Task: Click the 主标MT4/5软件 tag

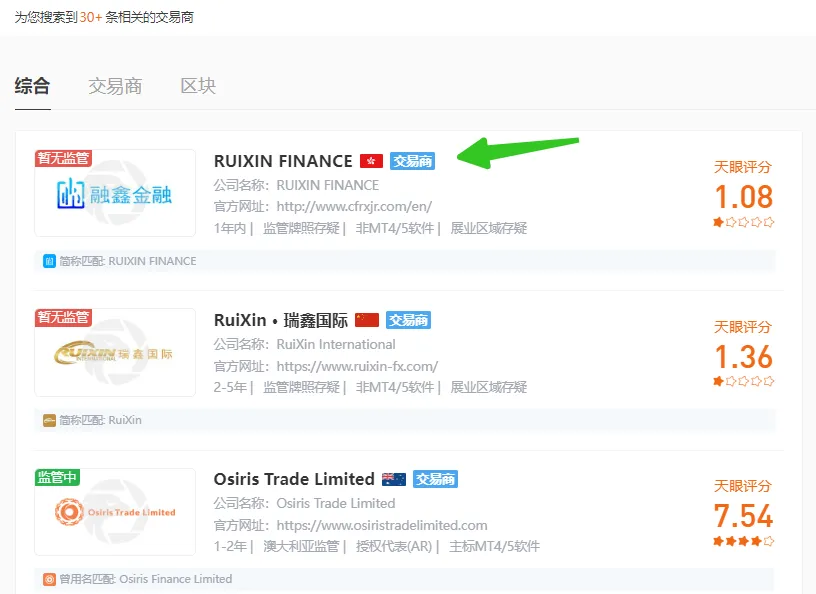Action: tap(494, 547)
